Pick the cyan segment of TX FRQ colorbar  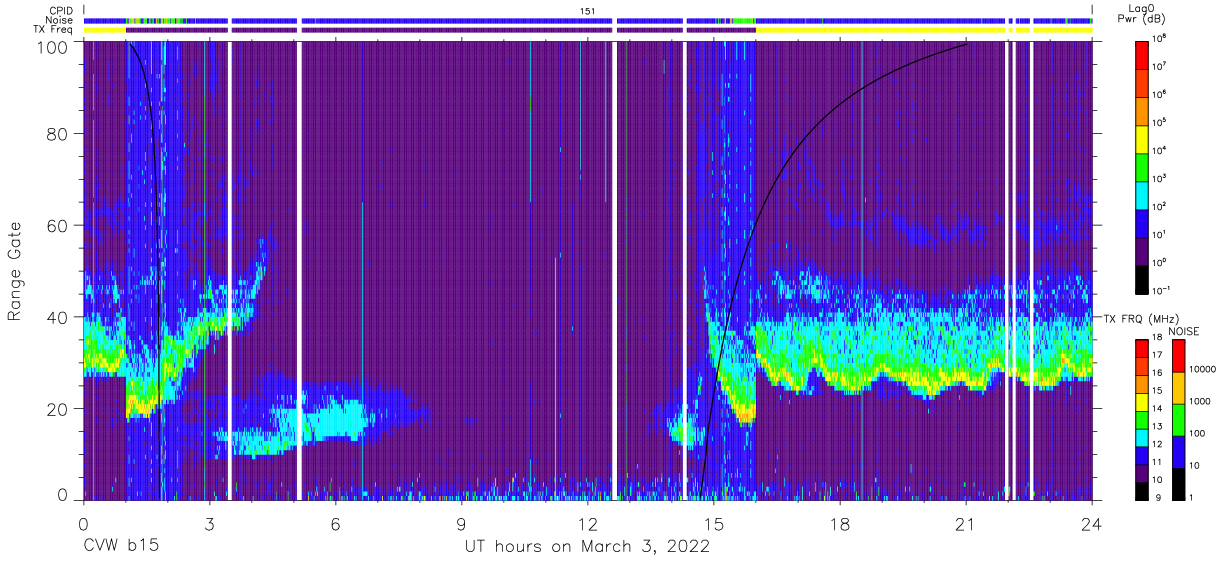coord(1143,436)
